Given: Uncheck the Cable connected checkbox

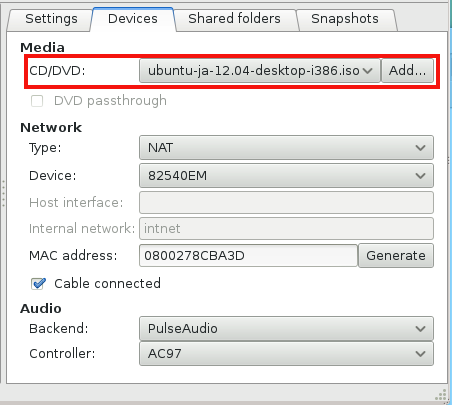Looking at the screenshot, I should pos(38,284).
